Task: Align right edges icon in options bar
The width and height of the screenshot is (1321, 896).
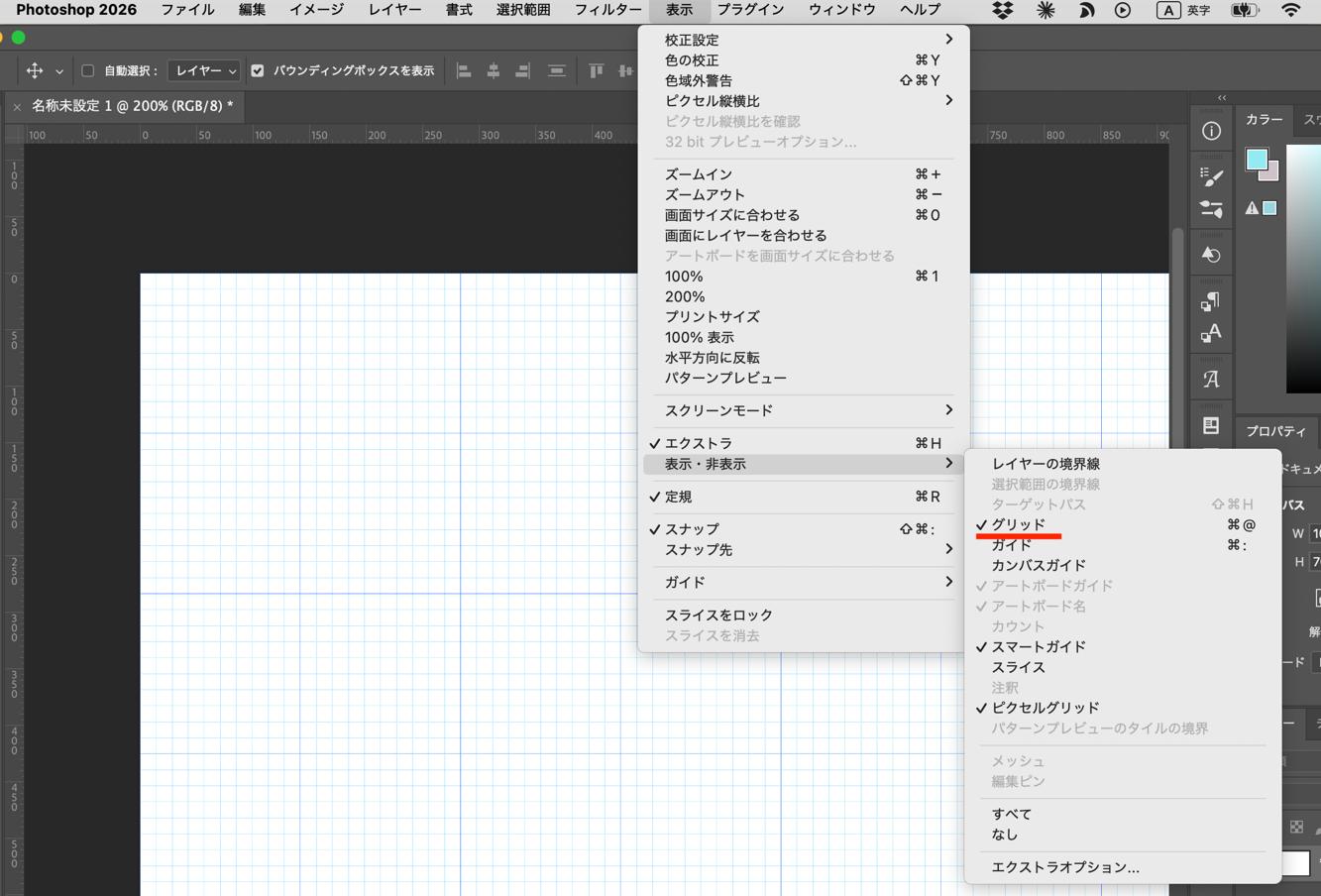Action: coord(523,70)
